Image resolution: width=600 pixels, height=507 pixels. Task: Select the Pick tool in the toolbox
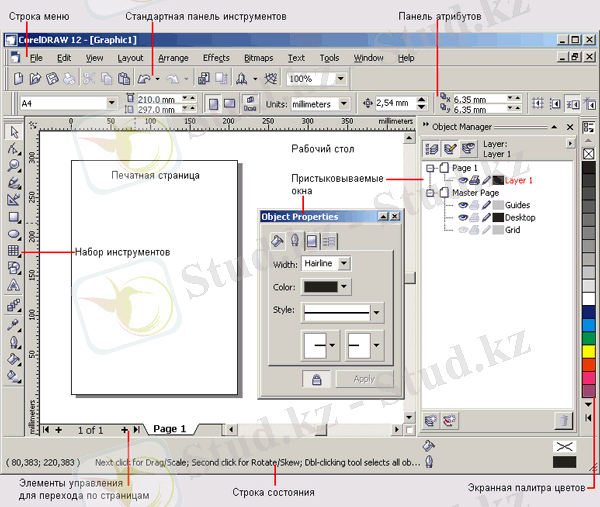point(14,132)
